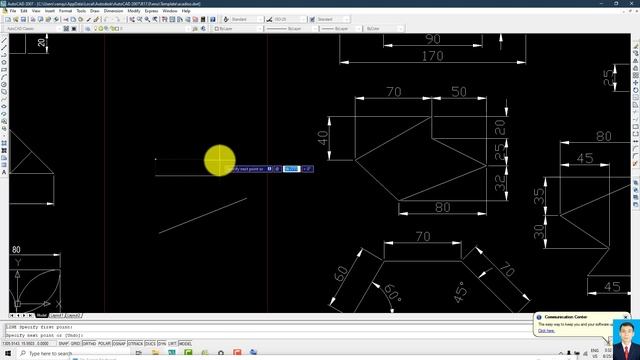
Task: Select the Hatch tool in Draw toolbar
Action: 4,143
